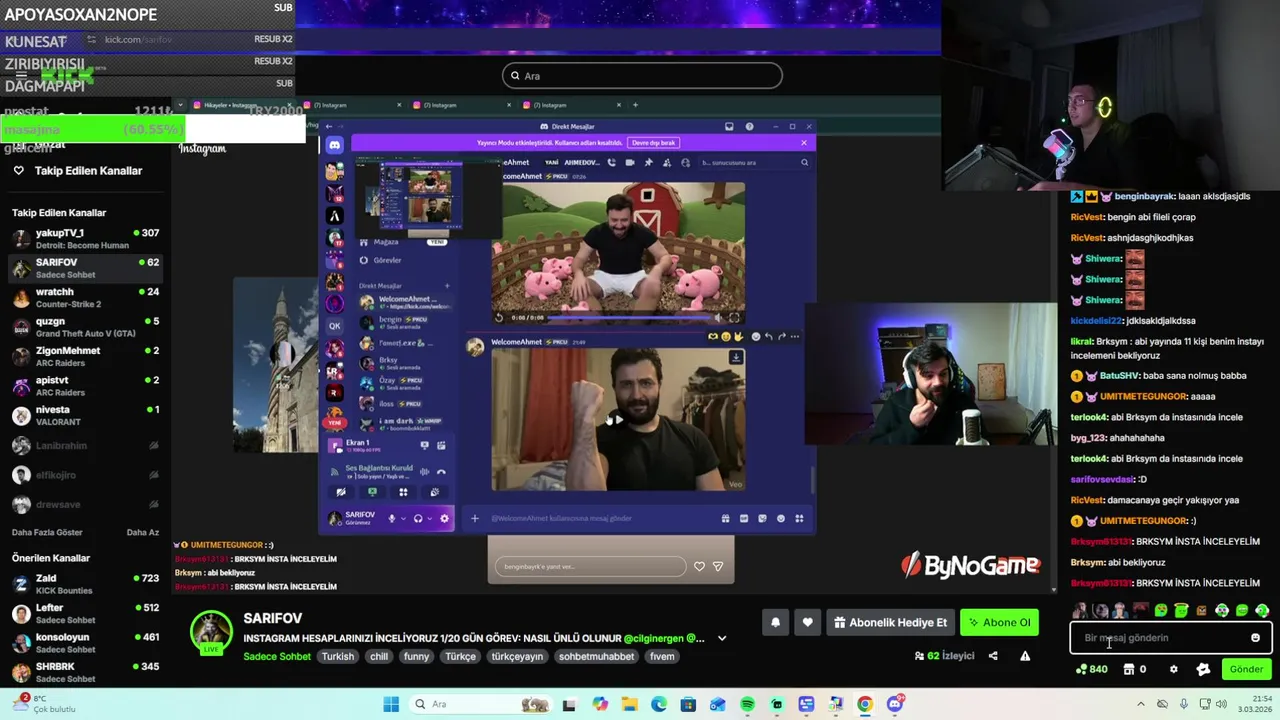
Task: Open the emoji picker in chat input
Action: (1255, 638)
